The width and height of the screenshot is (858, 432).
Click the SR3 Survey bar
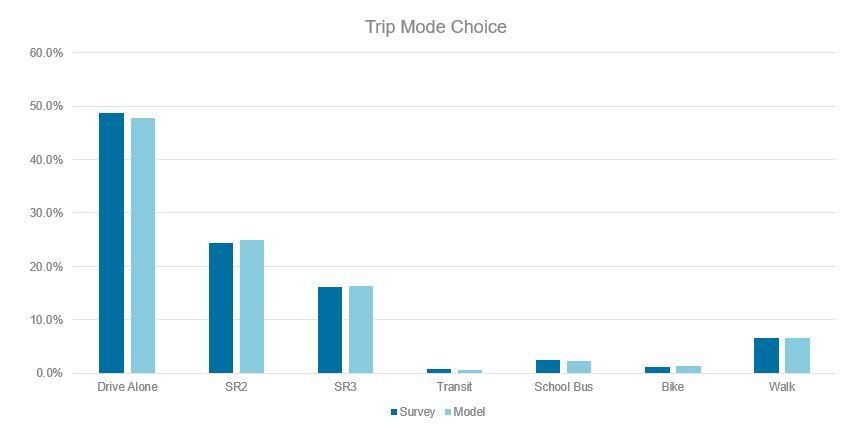click(330, 330)
